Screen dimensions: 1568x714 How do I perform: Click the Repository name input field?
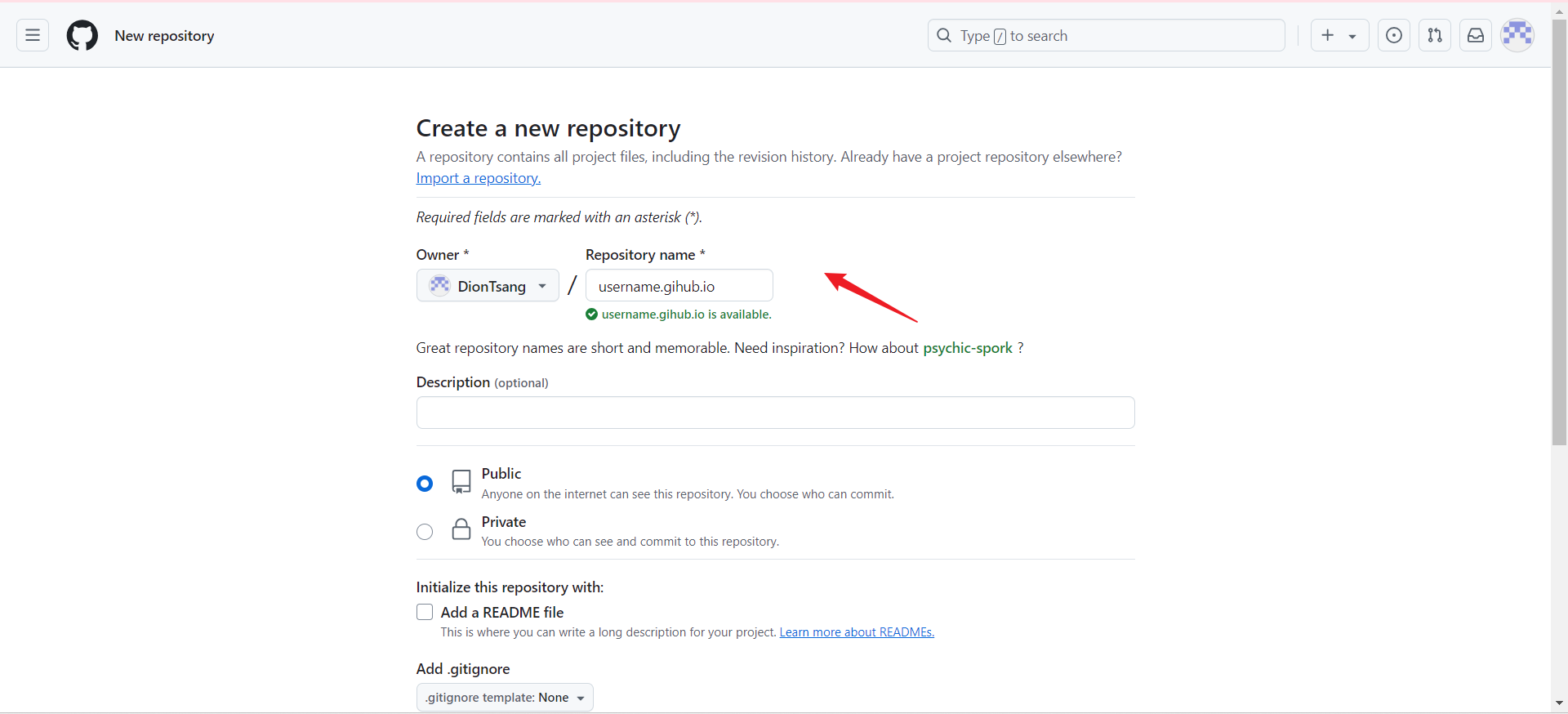click(679, 286)
